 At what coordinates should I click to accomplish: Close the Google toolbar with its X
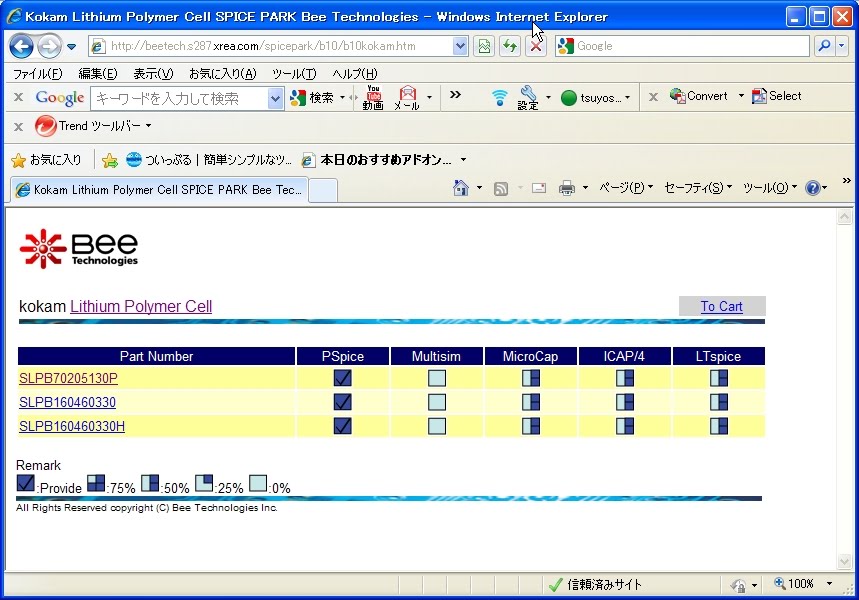[x=18, y=97]
